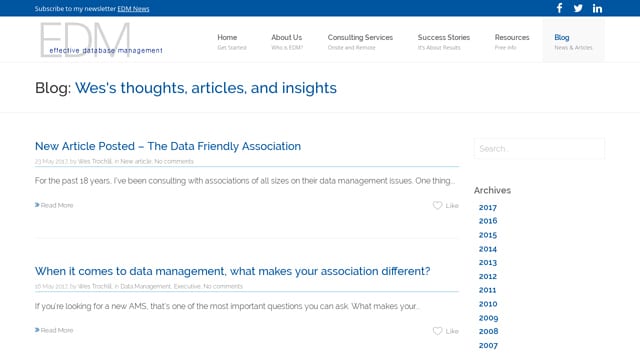This screenshot has width=640, height=360.
Task: Open the 2016 archive
Action: 488,221
